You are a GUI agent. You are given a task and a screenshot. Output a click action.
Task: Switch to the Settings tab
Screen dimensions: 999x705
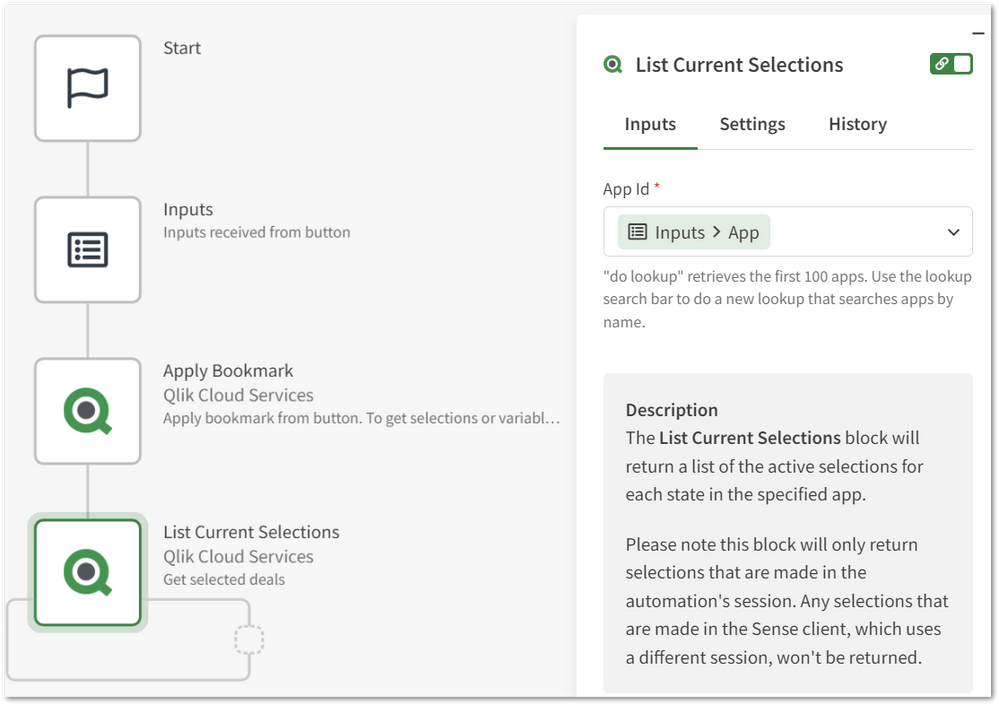(x=752, y=123)
